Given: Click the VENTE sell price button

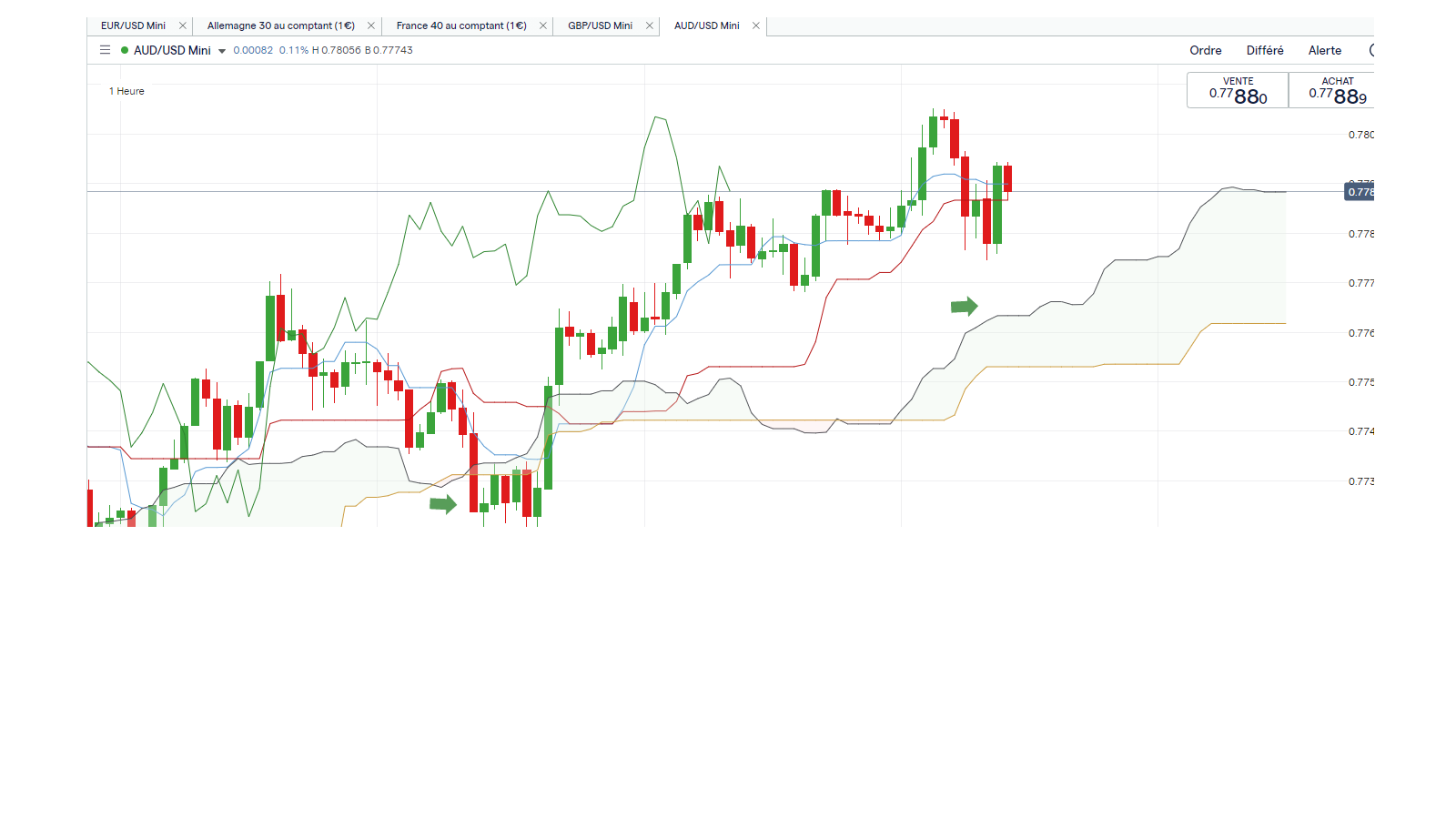Looking at the screenshot, I should coord(1238,90).
